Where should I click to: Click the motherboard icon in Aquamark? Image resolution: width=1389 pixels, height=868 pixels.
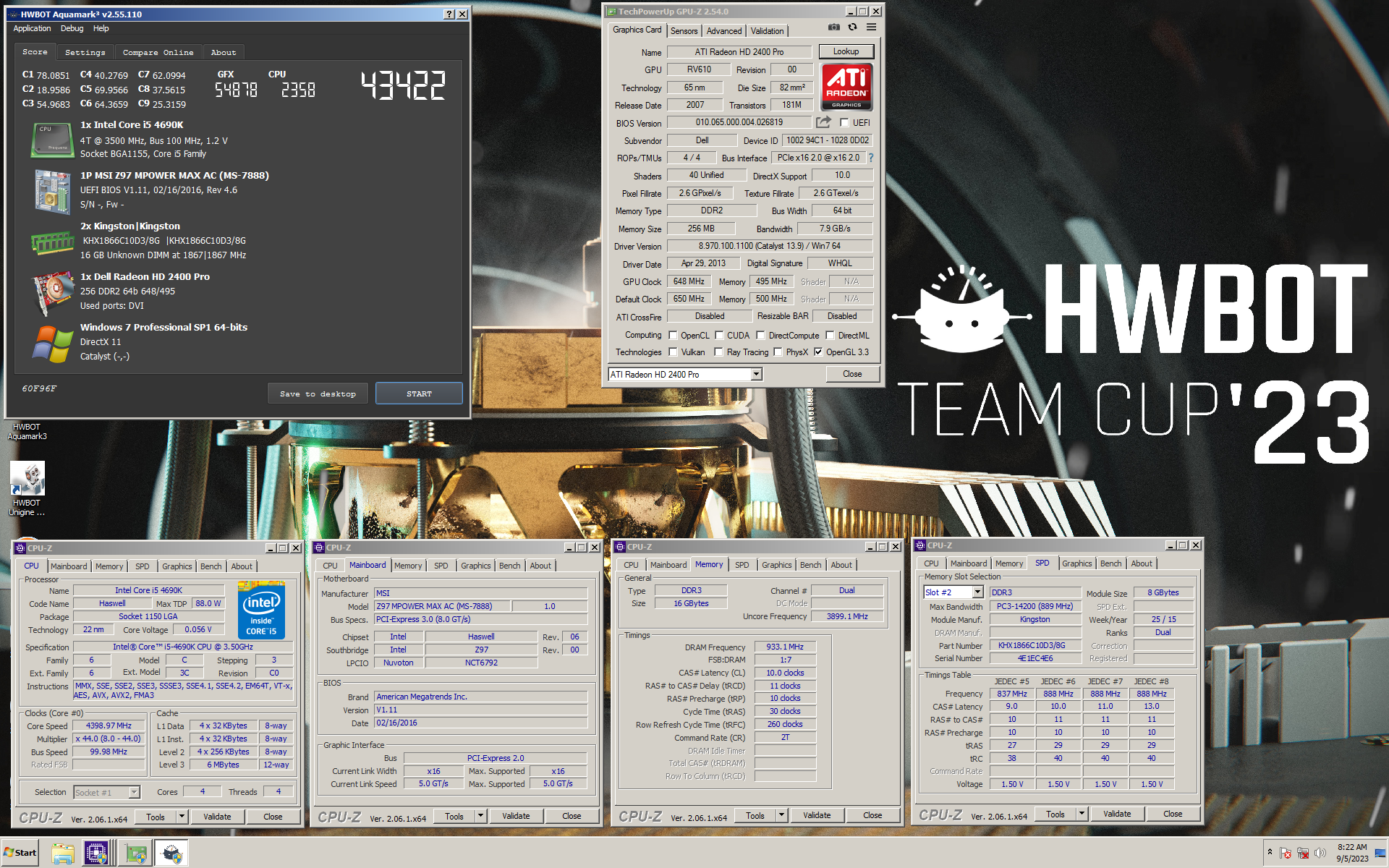click(52, 191)
